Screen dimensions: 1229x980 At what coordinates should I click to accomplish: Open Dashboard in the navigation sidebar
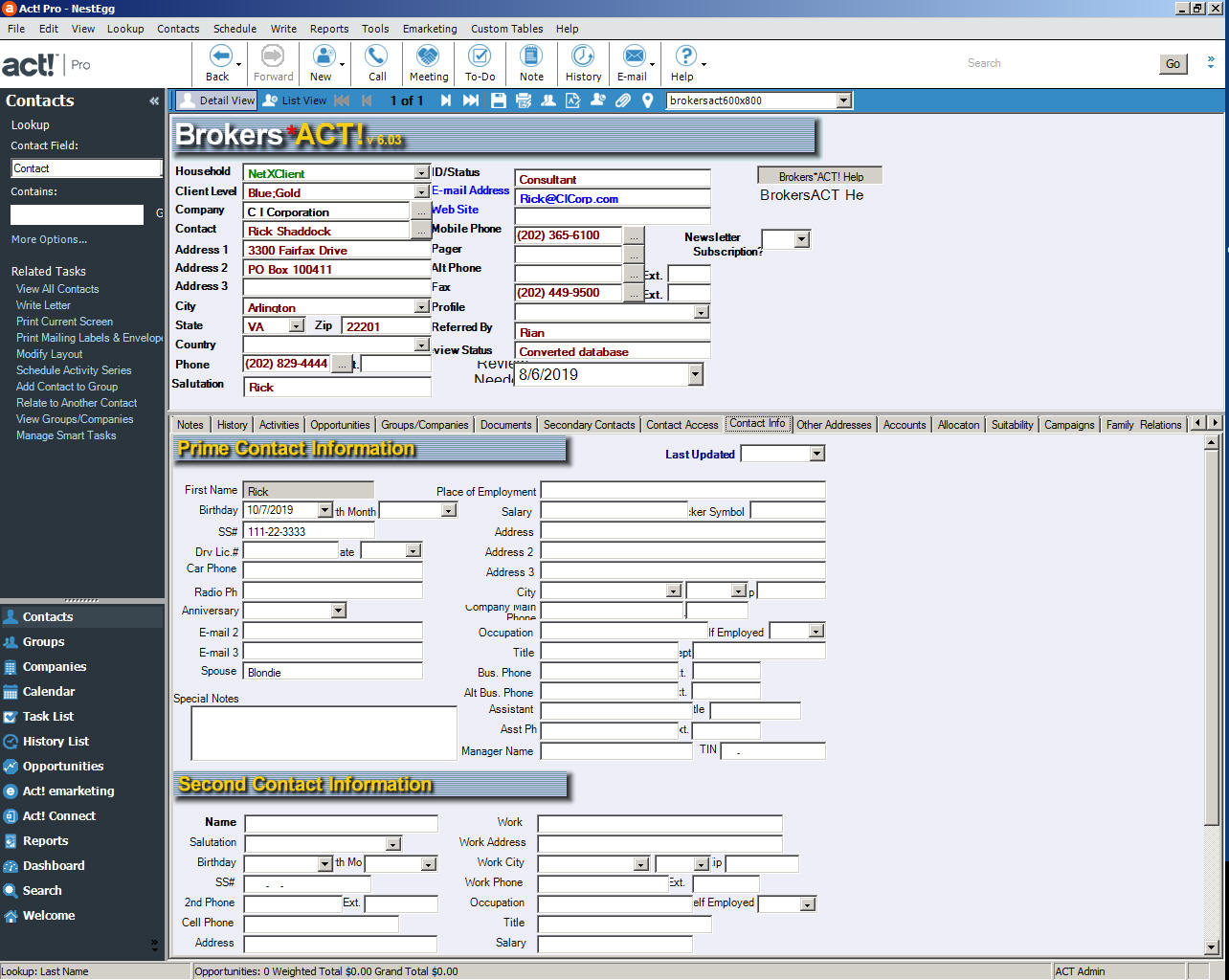tap(54, 866)
